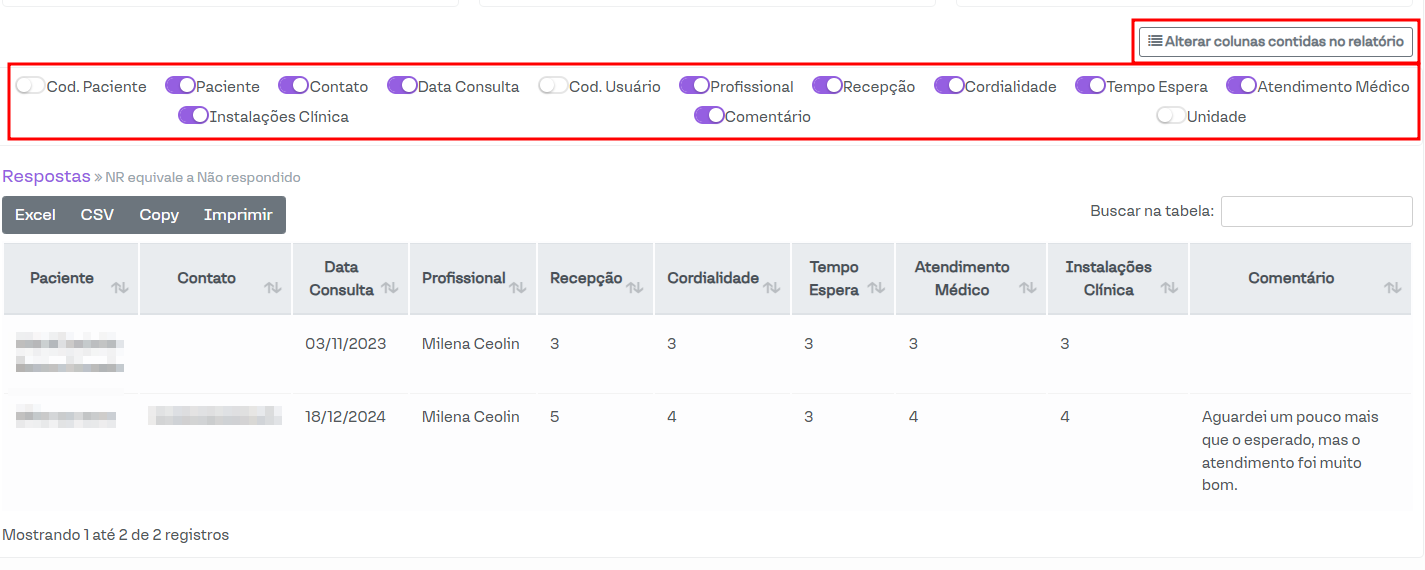The width and height of the screenshot is (1425, 570).
Task: Sort by Cordialidade arrows icon
Action: (771, 288)
